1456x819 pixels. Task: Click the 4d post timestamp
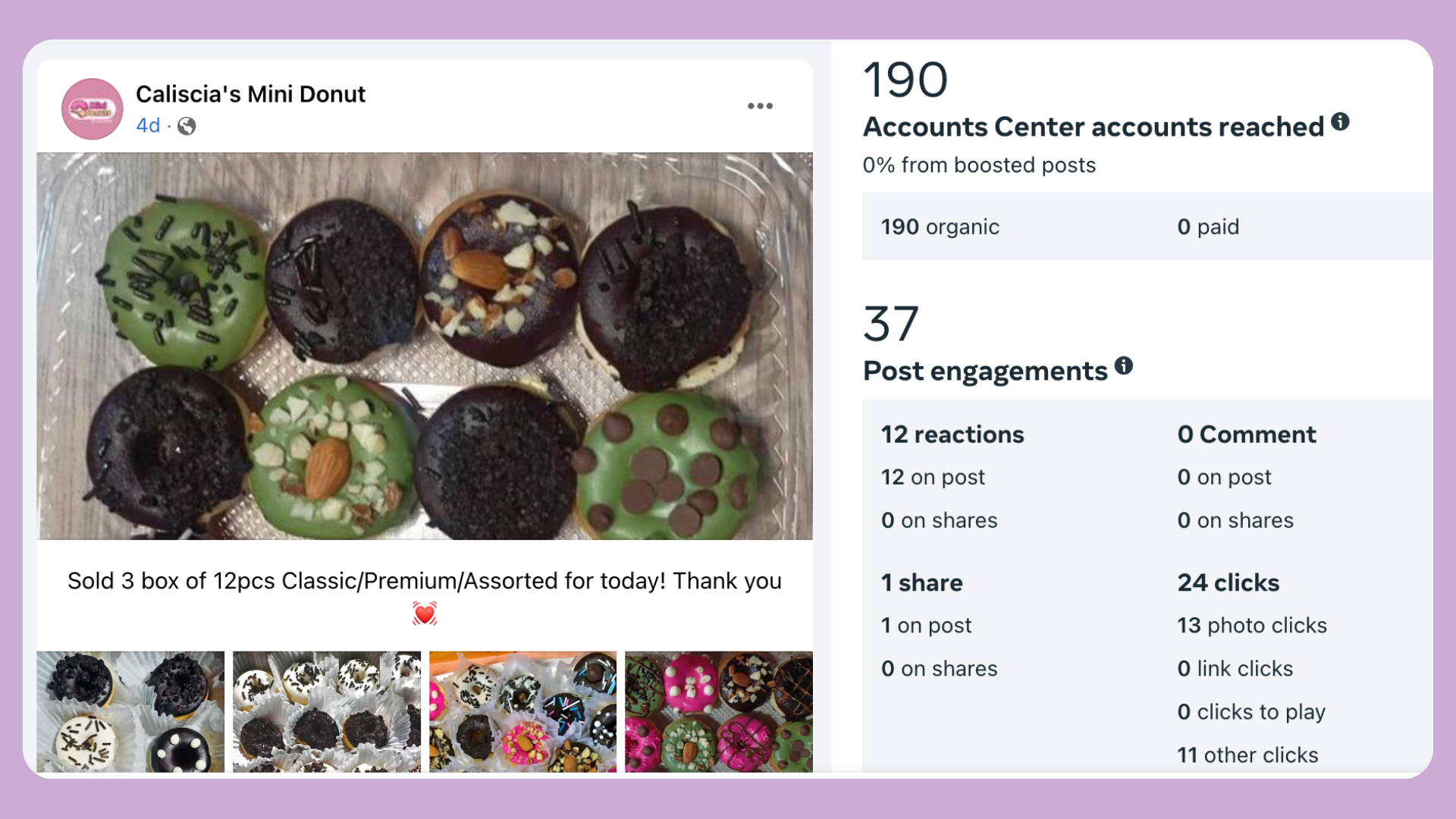point(148,126)
